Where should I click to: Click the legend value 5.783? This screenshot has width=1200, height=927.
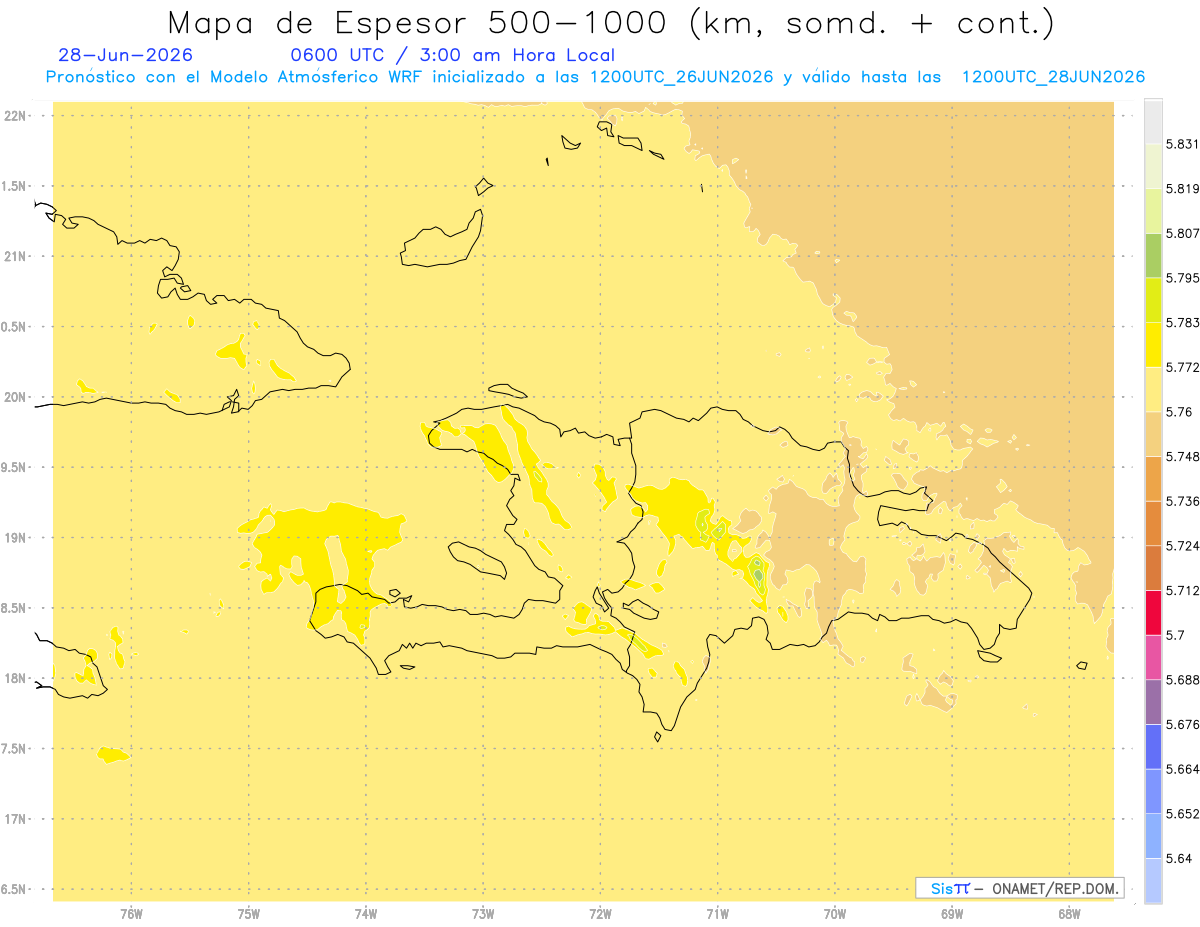click(1183, 323)
